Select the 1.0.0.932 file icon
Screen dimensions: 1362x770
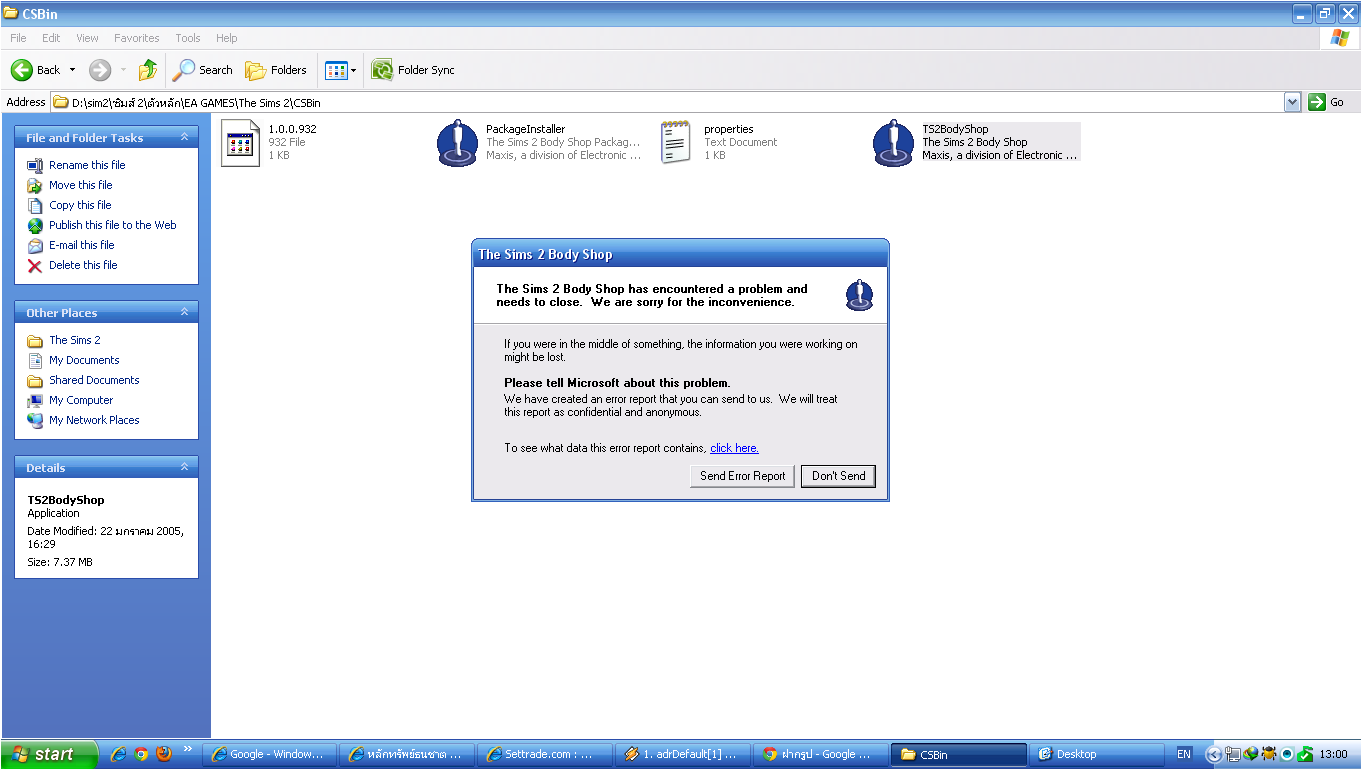[x=240, y=143]
